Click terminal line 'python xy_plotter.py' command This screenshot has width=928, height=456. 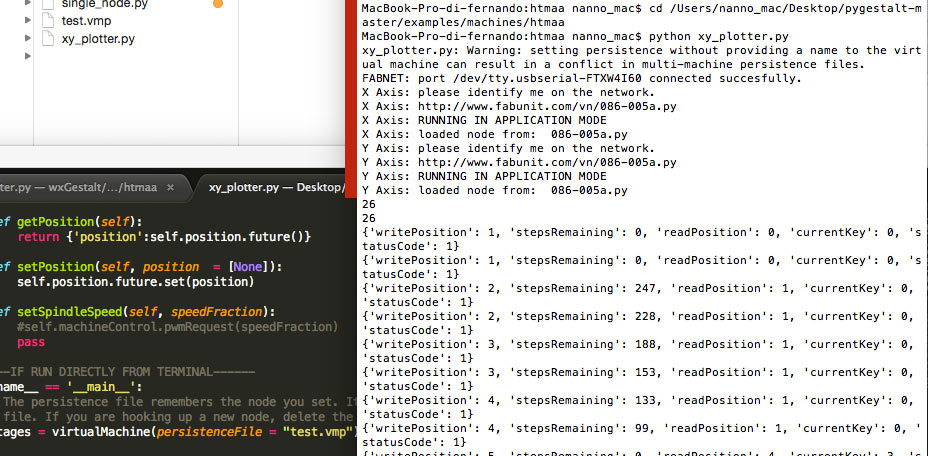575,36
